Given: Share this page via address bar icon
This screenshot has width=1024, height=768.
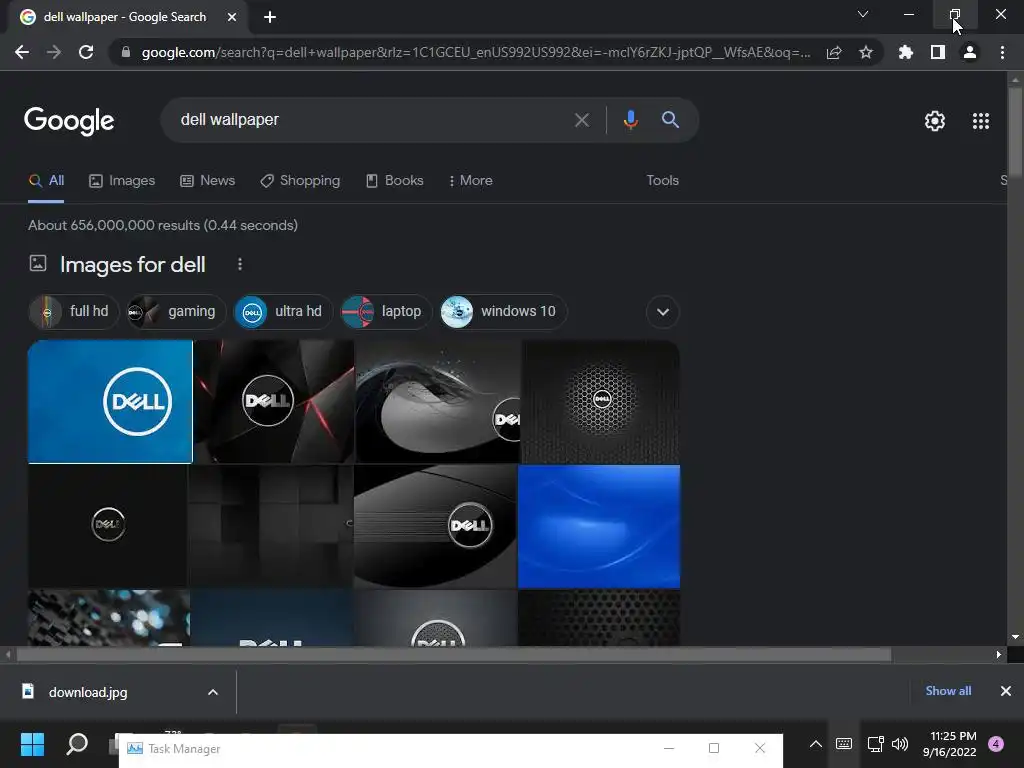Looking at the screenshot, I should click(834, 53).
